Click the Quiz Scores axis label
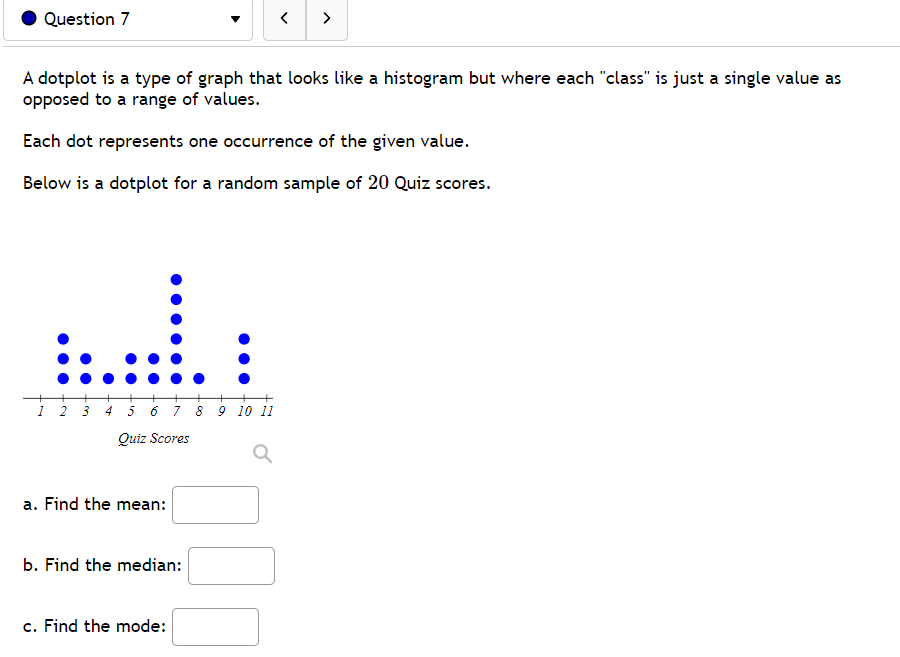900x657 pixels. click(153, 438)
